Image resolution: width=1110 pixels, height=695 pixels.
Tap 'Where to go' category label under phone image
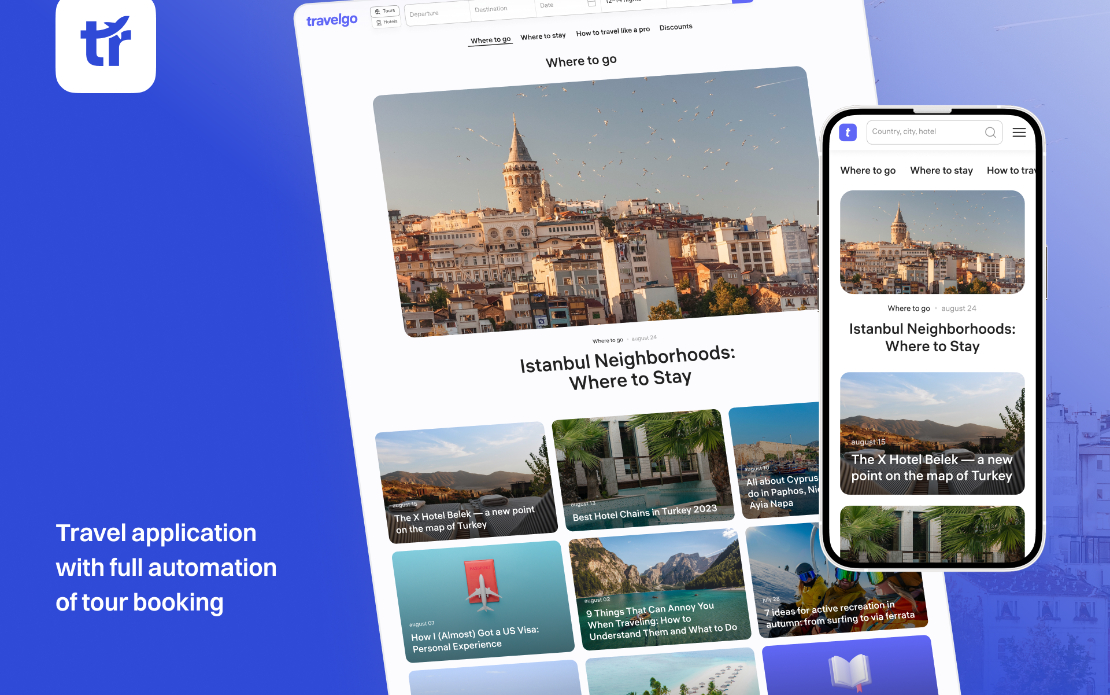909,309
